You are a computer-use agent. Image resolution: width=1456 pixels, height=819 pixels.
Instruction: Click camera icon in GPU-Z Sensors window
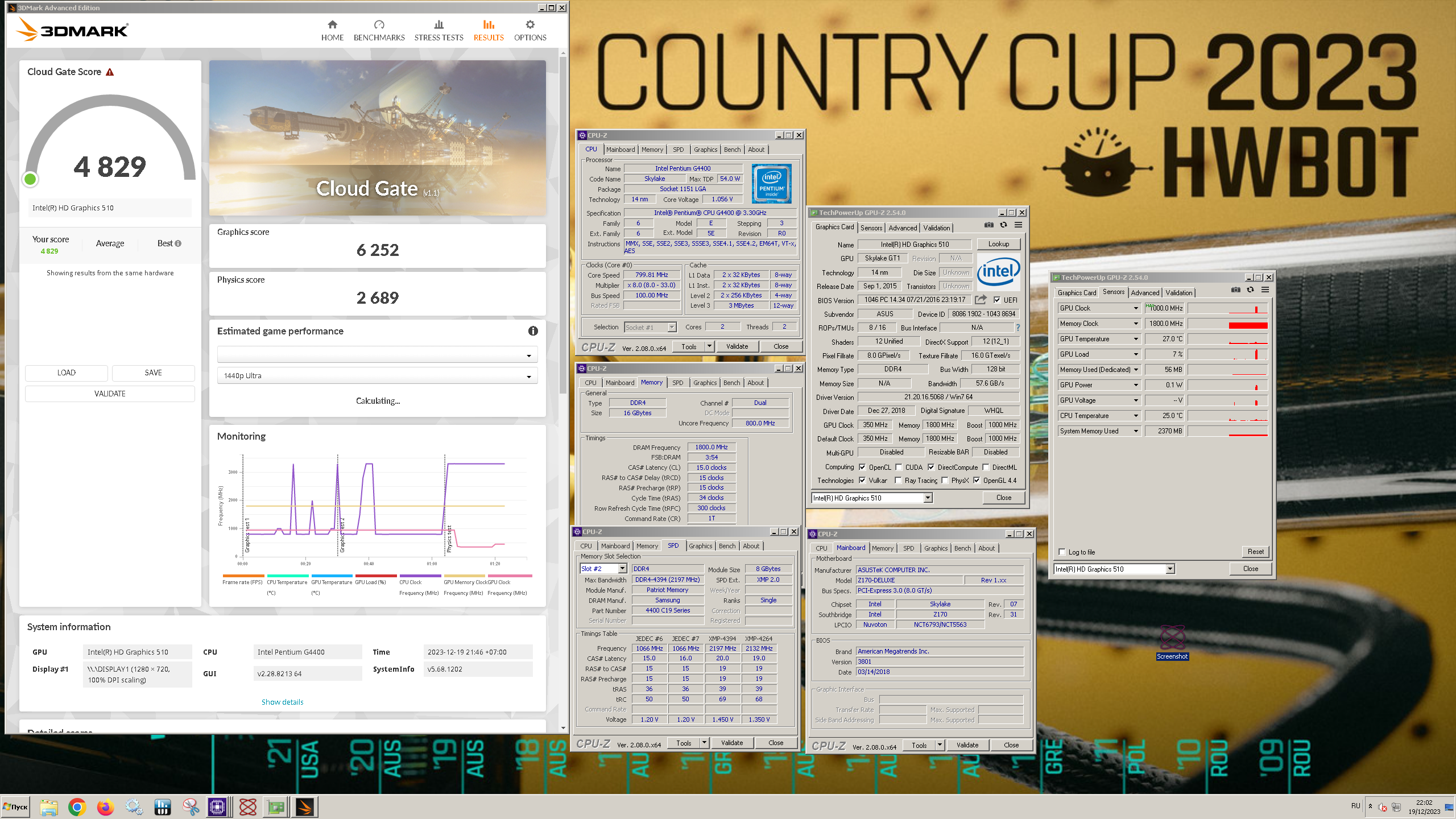coord(1236,290)
